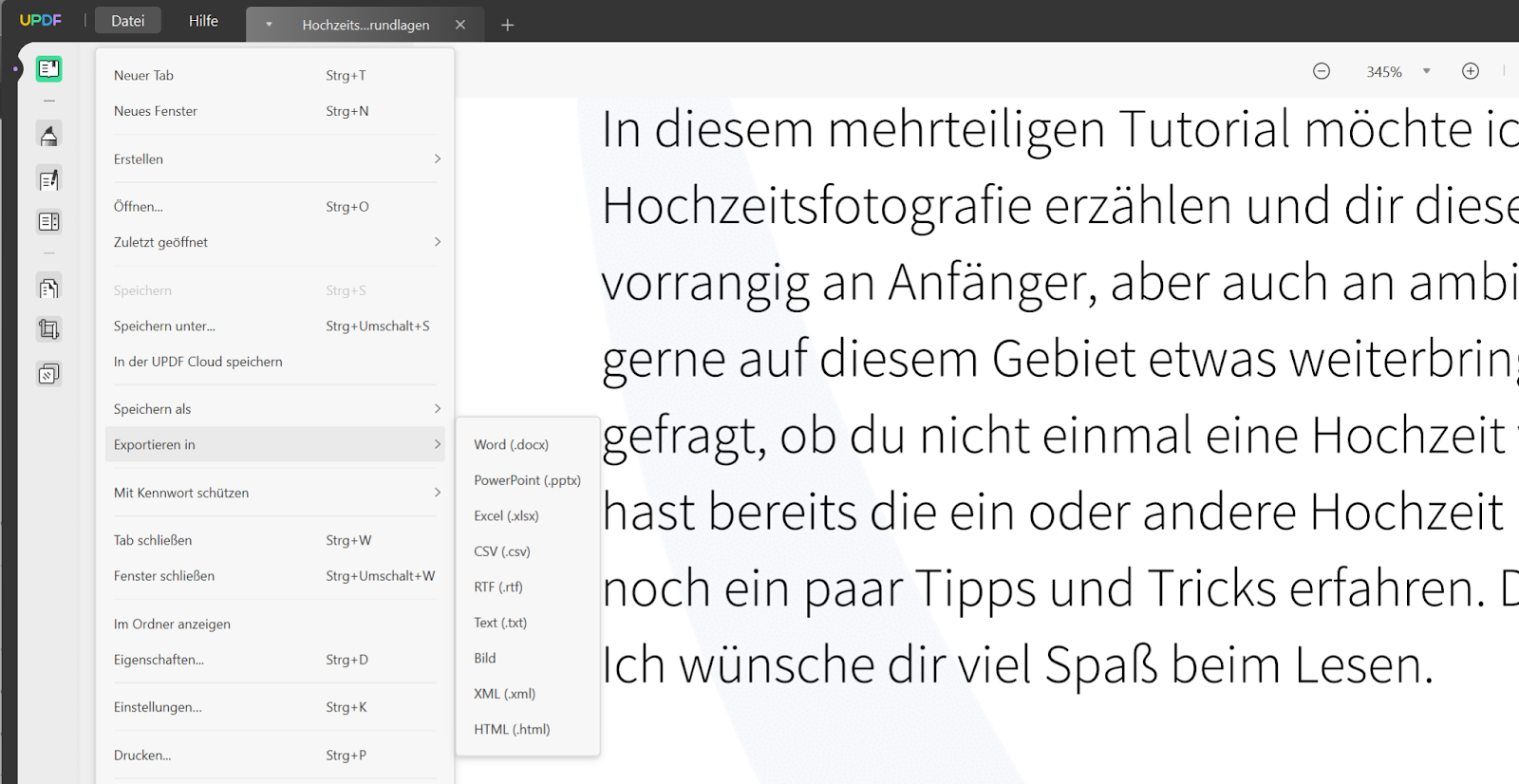Open the zoom level dropdown arrow
The height and width of the screenshot is (784, 1519).
click(1426, 71)
